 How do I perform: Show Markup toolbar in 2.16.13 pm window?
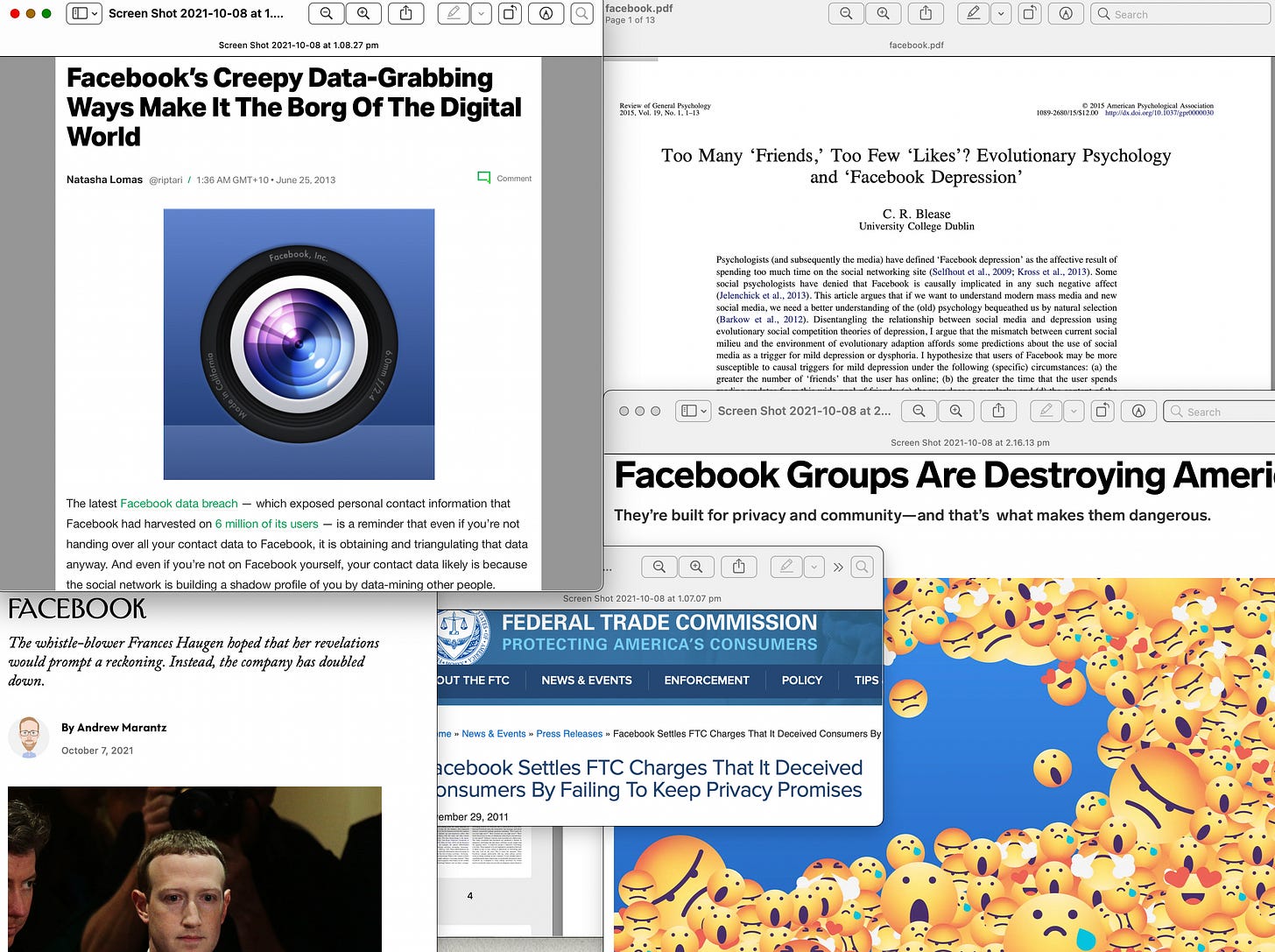click(x=1138, y=411)
